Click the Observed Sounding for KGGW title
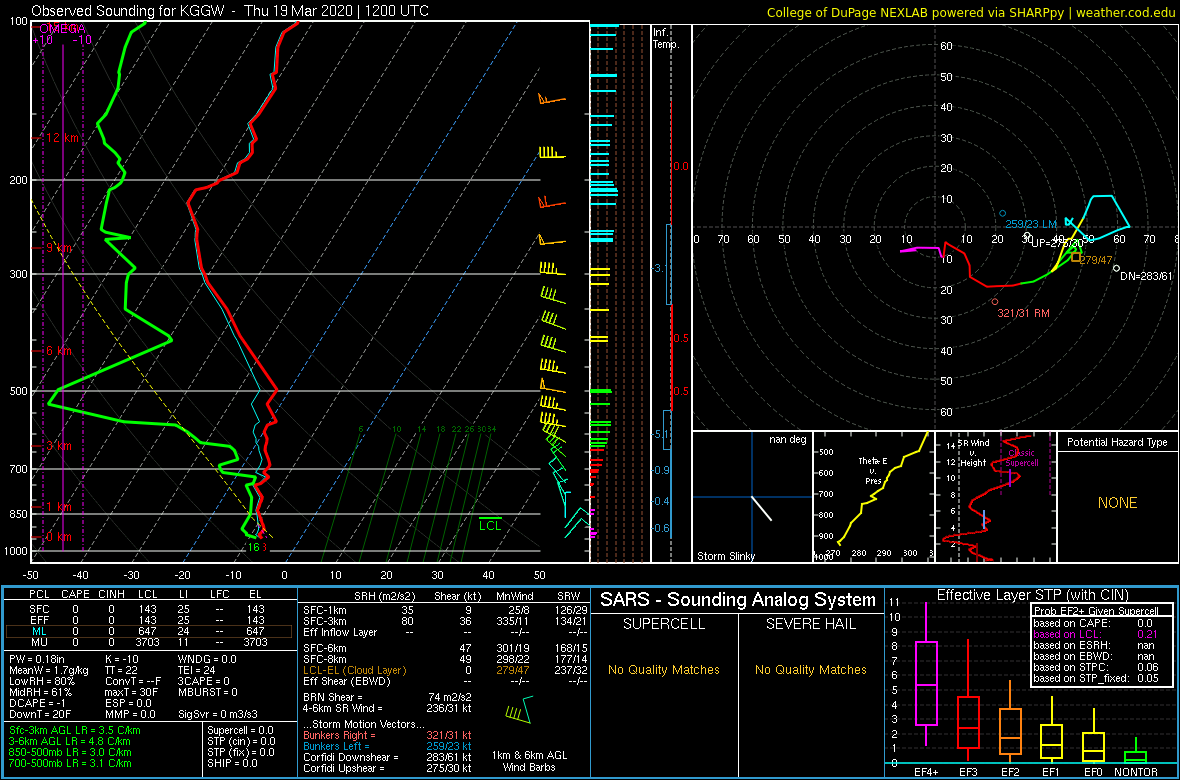Image resolution: width=1180 pixels, height=780 pixels. point(228,11)
